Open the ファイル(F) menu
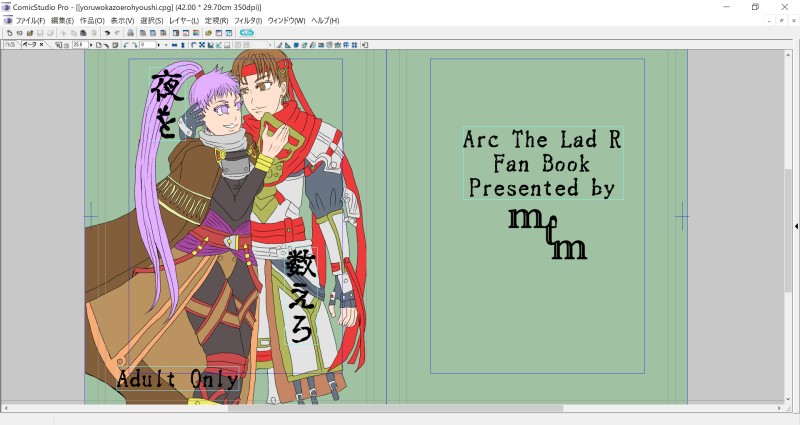800x425 pixels. coord(30,20)
